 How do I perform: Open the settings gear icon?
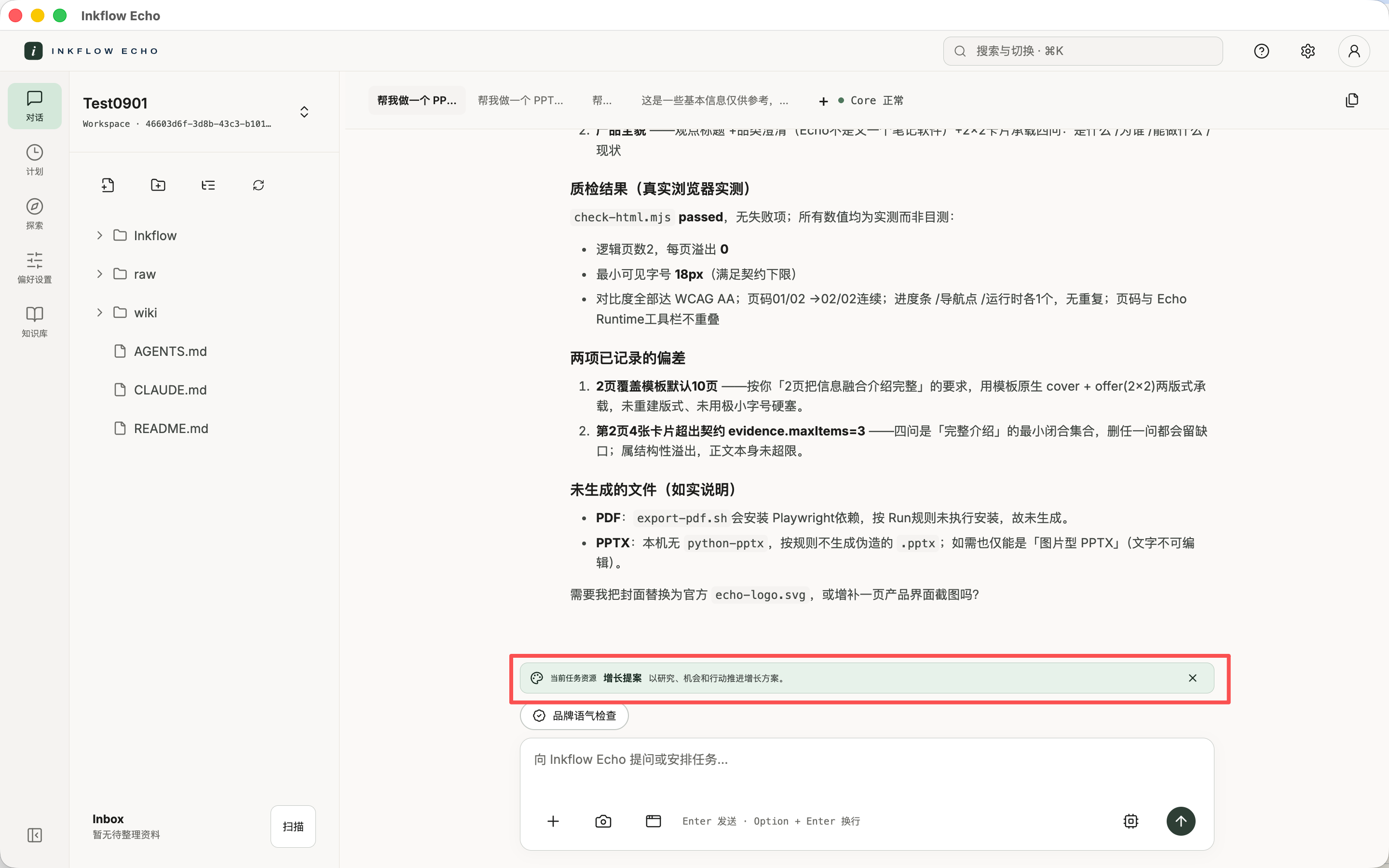1307,51
